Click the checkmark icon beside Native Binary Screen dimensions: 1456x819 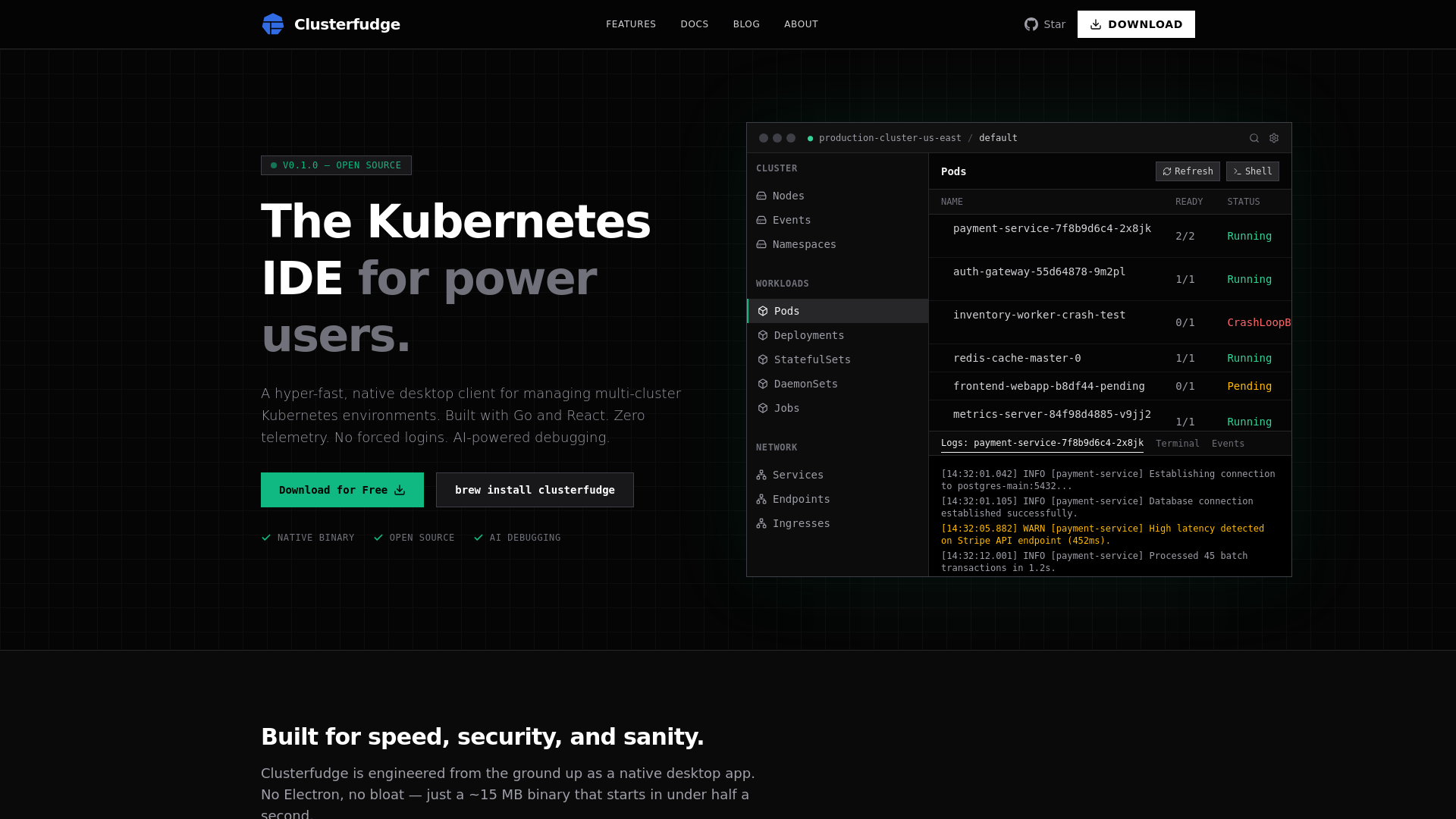click(x=266, y=538)
